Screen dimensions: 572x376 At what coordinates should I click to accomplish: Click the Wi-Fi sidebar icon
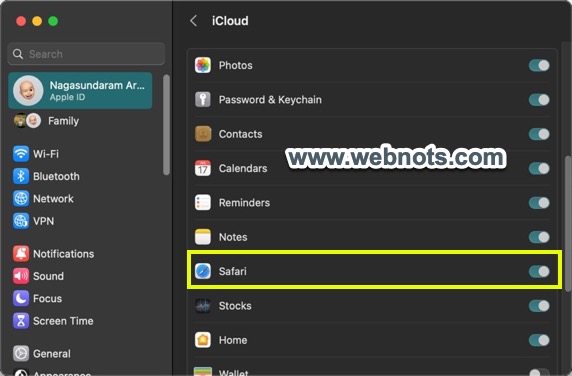21,154
